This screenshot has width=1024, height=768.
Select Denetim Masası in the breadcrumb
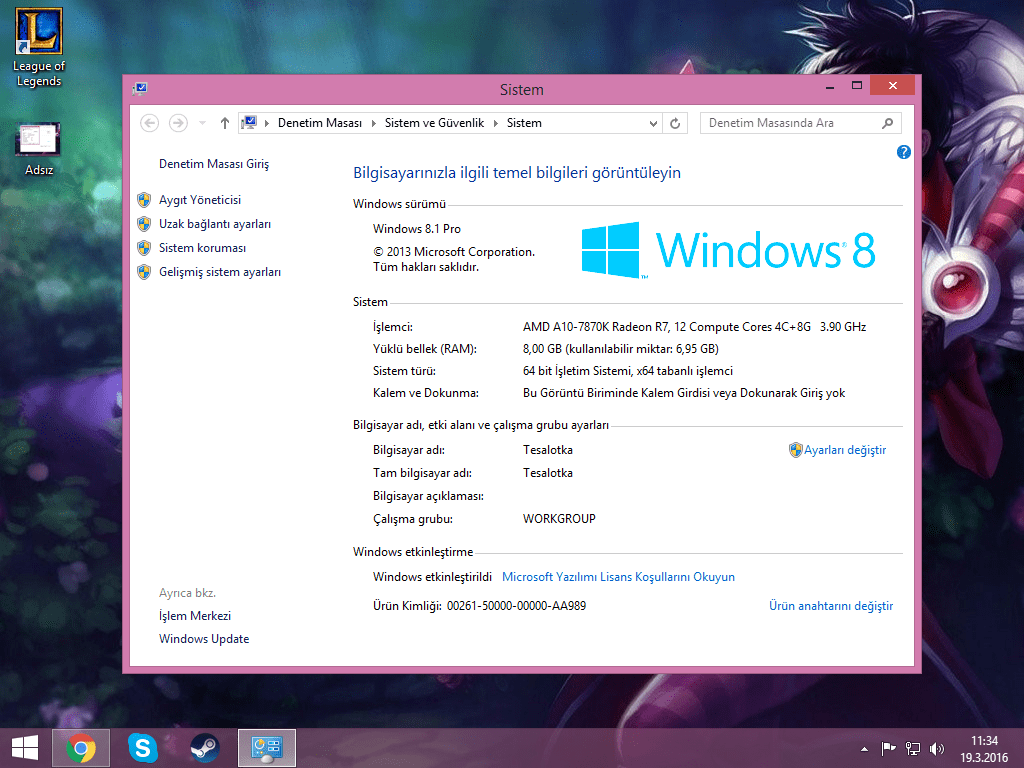(320, 123)
